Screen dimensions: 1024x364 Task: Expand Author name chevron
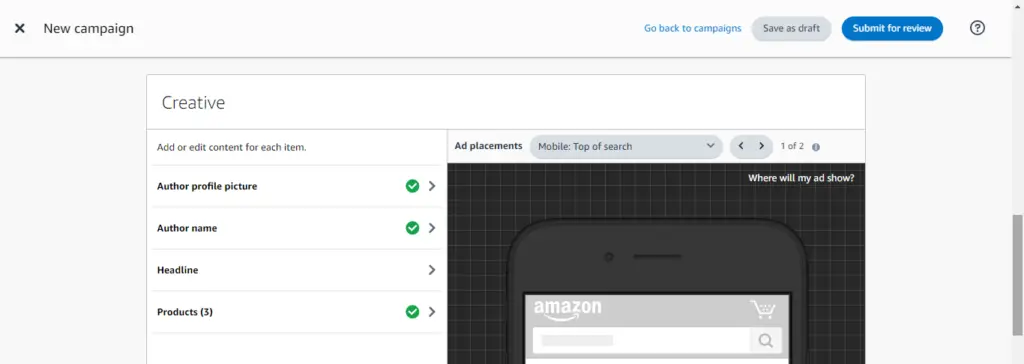click(x=432, y=228)
